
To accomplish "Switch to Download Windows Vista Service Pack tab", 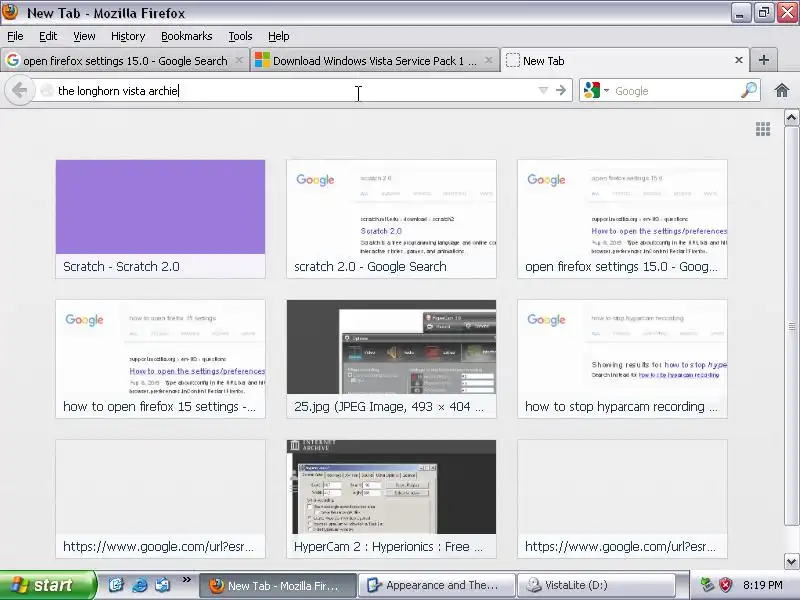I will pos(375,60).
